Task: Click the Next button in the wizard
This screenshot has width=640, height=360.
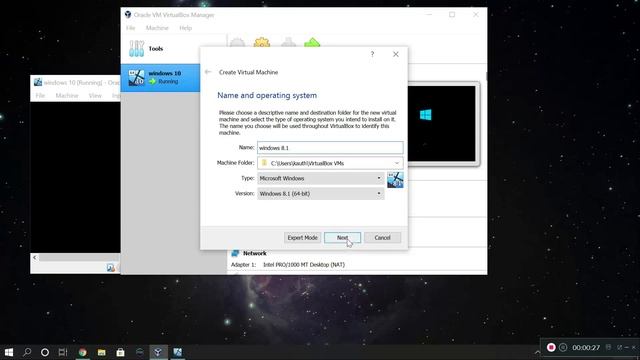Action: click(342, 238)
